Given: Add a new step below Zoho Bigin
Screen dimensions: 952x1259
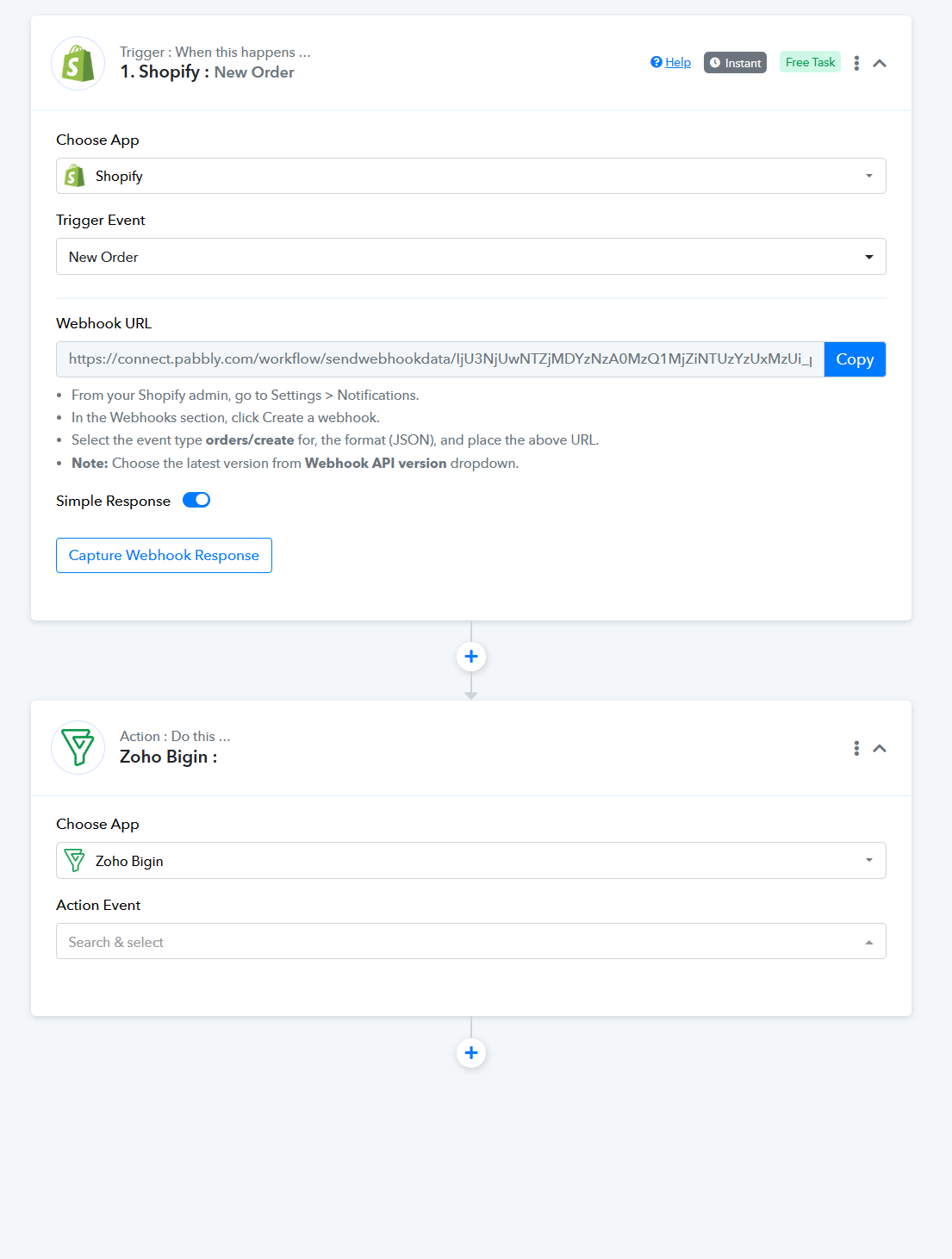Looking at the screenshot, I should coord(471,1052).
